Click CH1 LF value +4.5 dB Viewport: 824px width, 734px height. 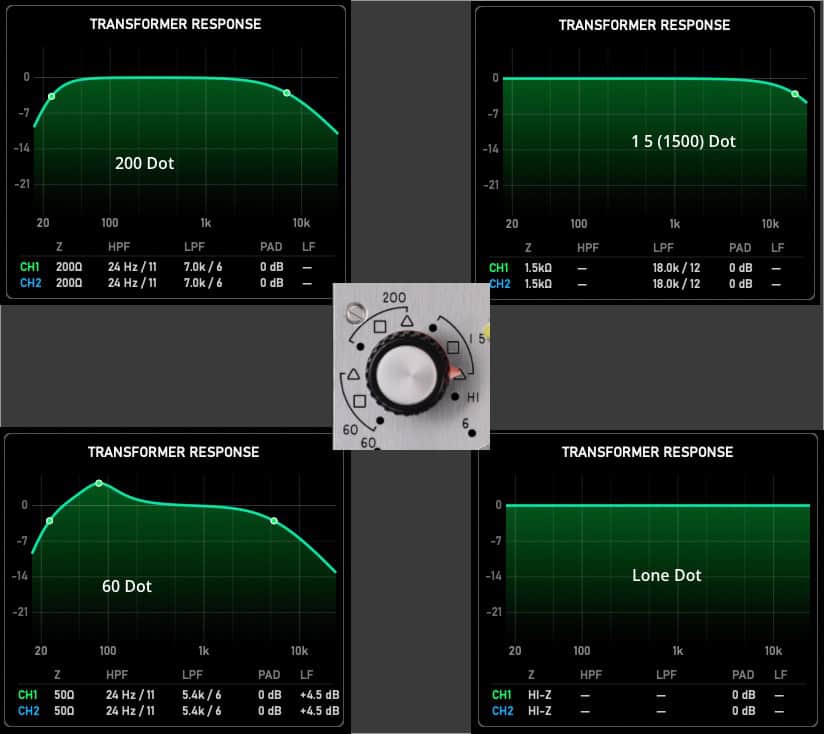click(x=320, y=695)
